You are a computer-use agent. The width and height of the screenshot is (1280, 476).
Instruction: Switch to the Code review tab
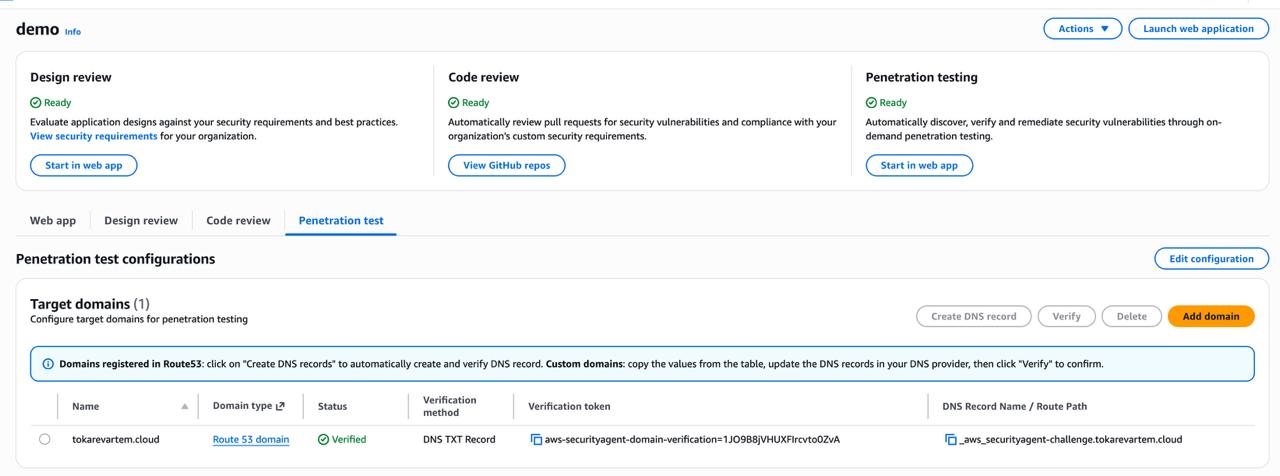[x=238, y=221]
